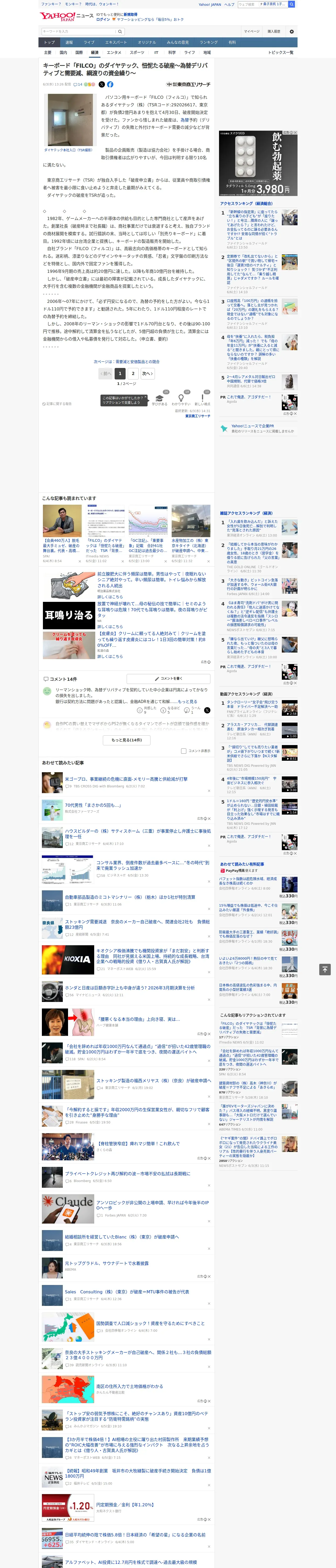336x1568 pixels.
Task: Open トピックス一覧 link
Action: [x=281, y=52]
